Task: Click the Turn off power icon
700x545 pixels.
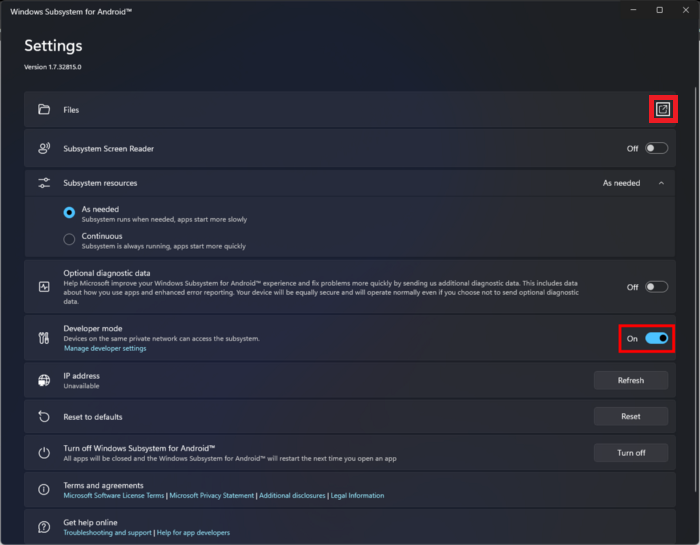Action: (x=44, y=452)
